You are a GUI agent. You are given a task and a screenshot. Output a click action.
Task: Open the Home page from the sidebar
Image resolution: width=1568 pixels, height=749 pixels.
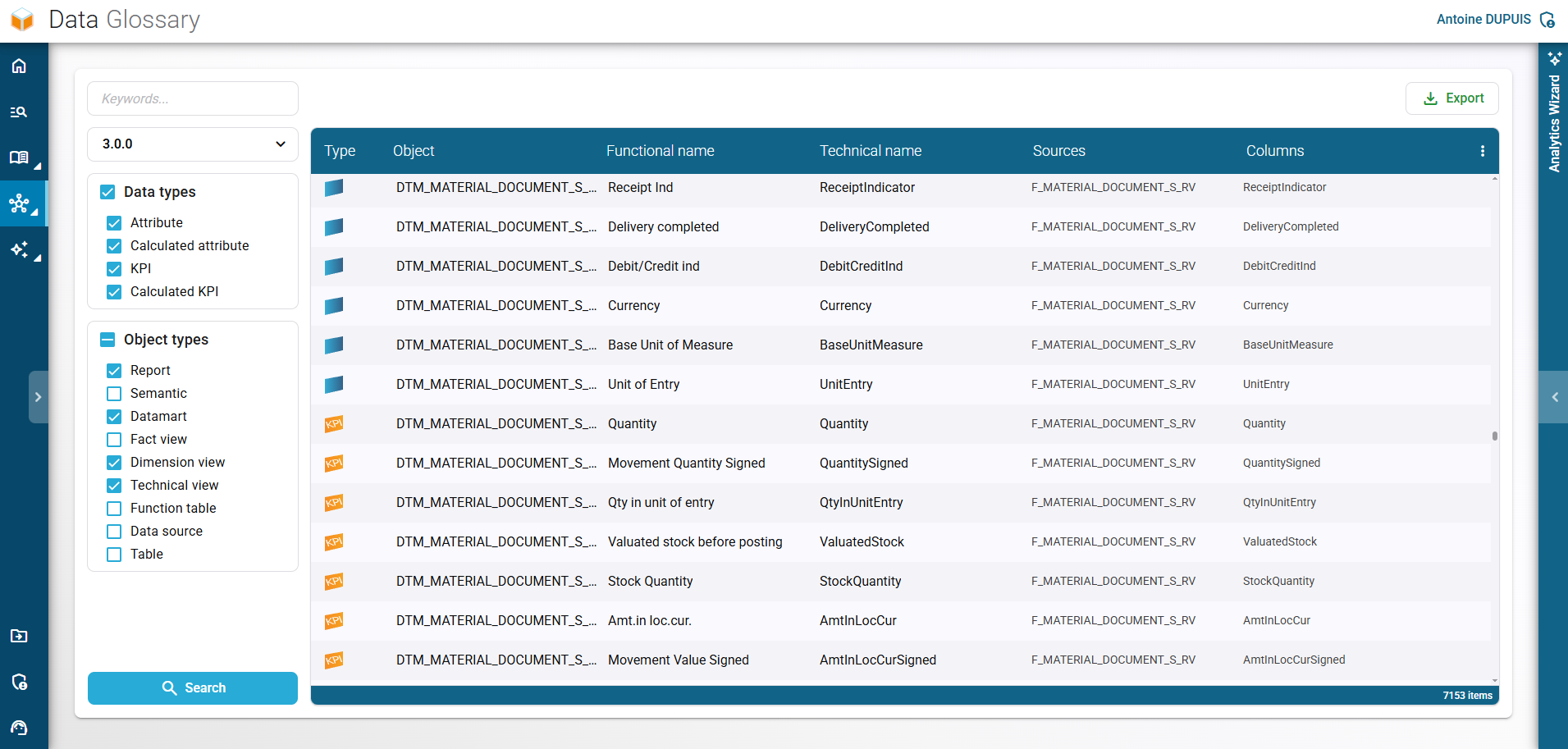19,66
